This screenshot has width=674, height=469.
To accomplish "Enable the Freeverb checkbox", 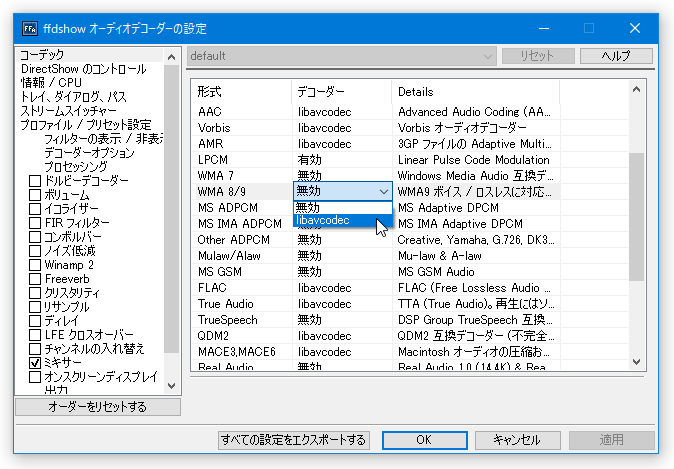I will coord(35,279).
